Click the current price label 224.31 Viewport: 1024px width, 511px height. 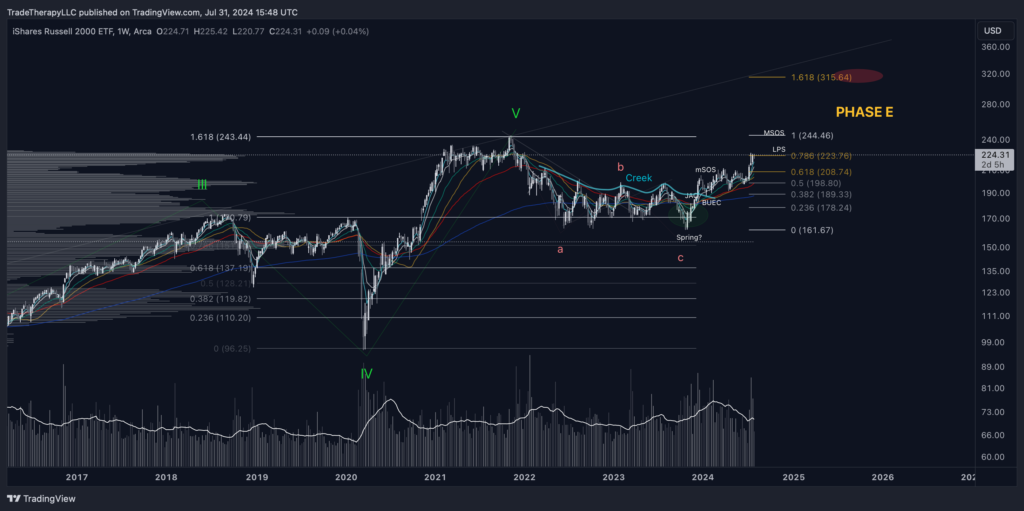tap(992, 155)
